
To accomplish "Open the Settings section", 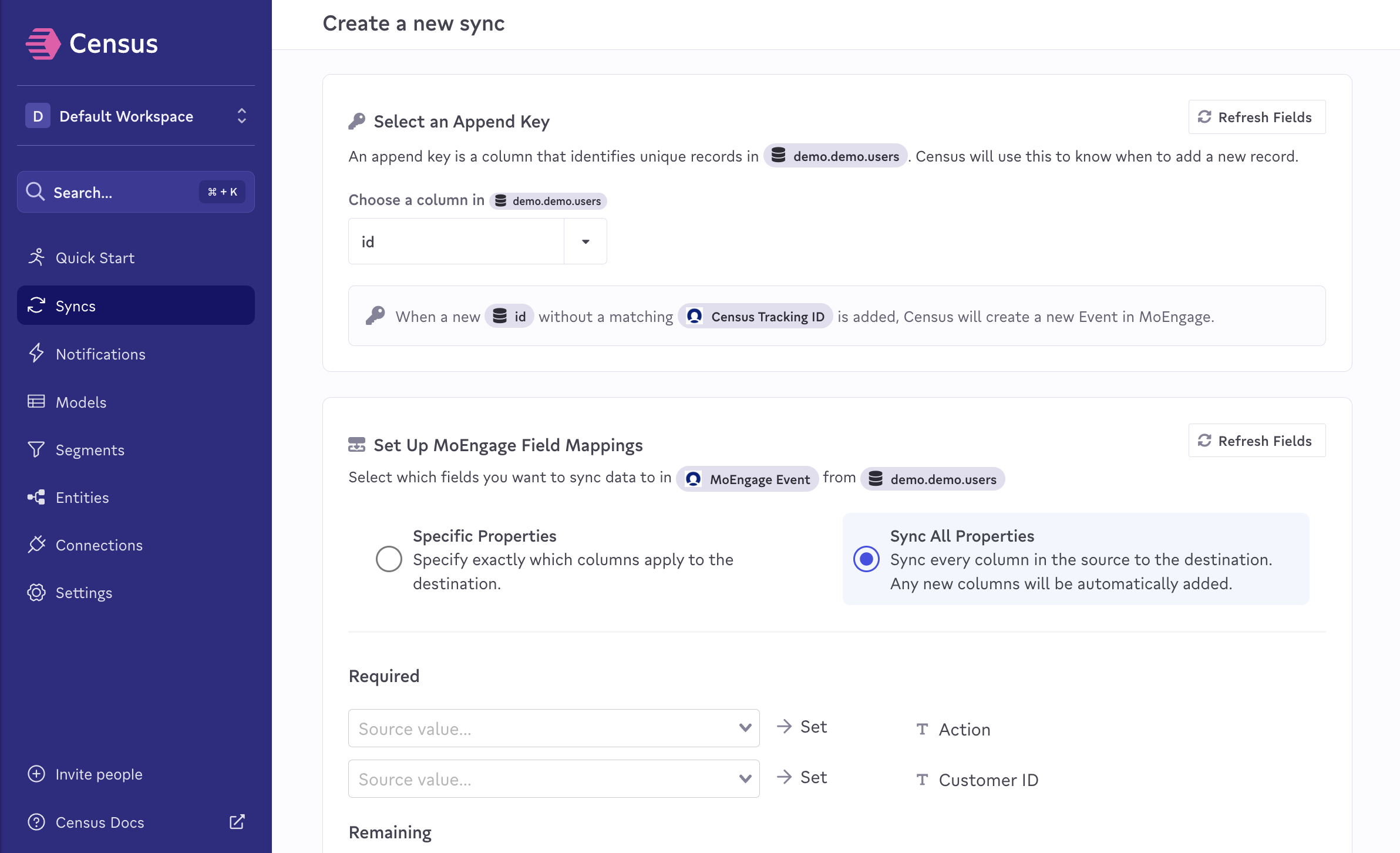I will (x=84, y=592).
